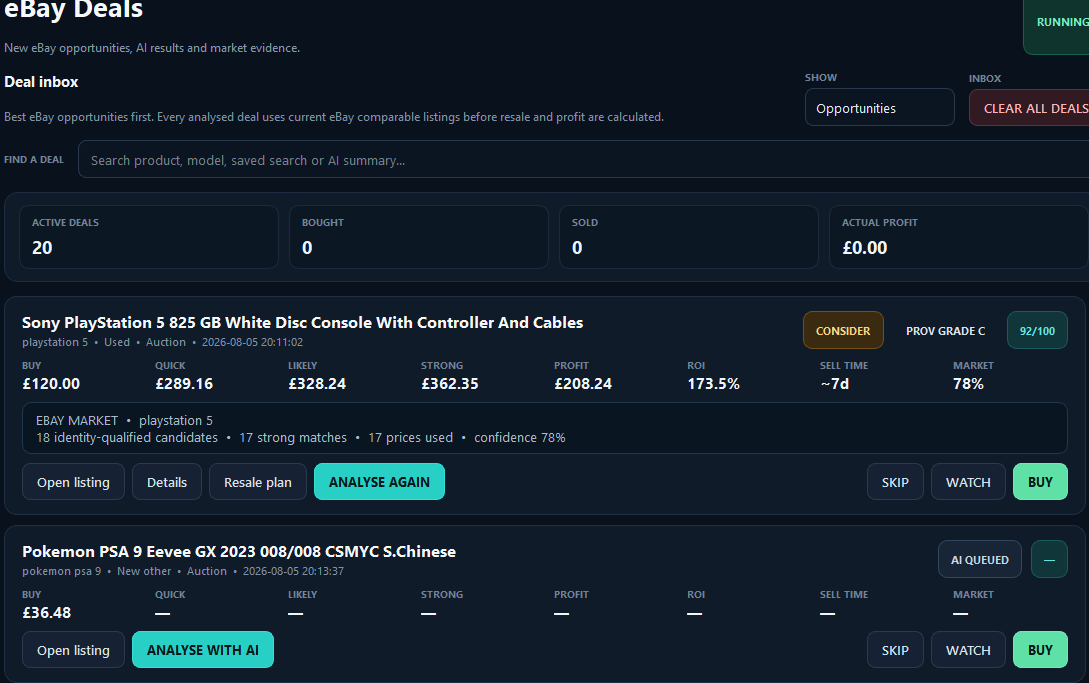Buy the PlayStation 5 deal

(x=1040, y=482)
